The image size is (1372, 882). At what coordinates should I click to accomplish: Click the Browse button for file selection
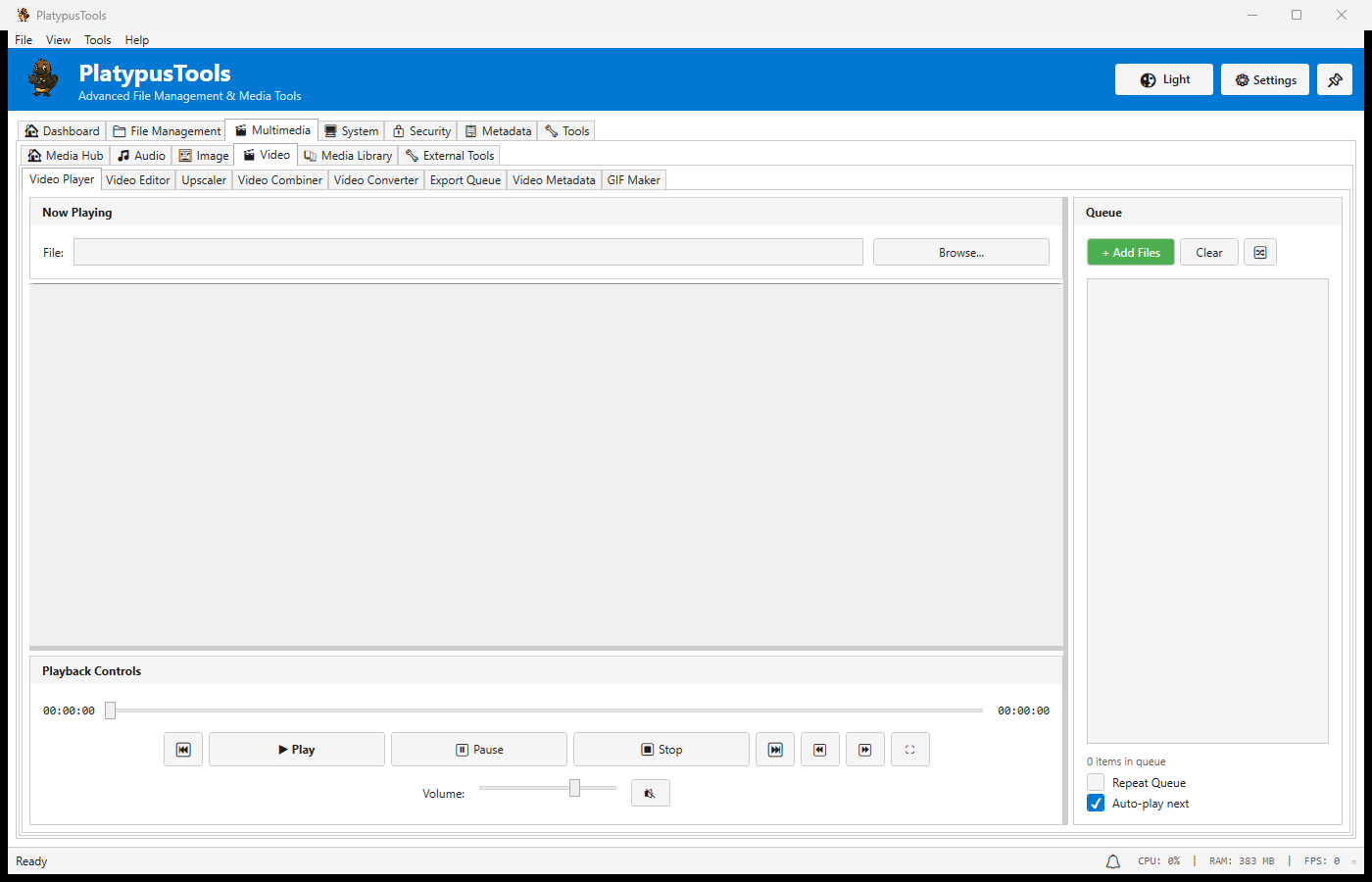pos(960,252)
